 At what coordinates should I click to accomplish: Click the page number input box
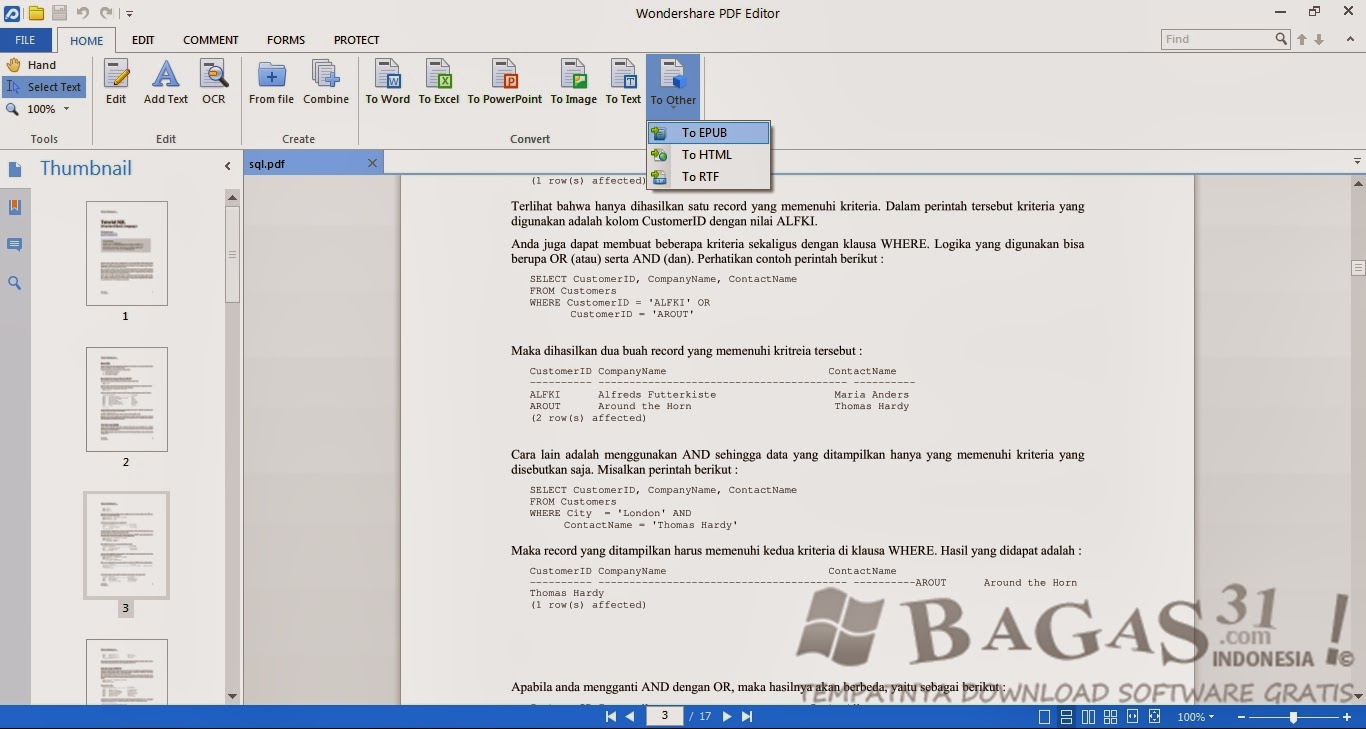tap(664, 716)
